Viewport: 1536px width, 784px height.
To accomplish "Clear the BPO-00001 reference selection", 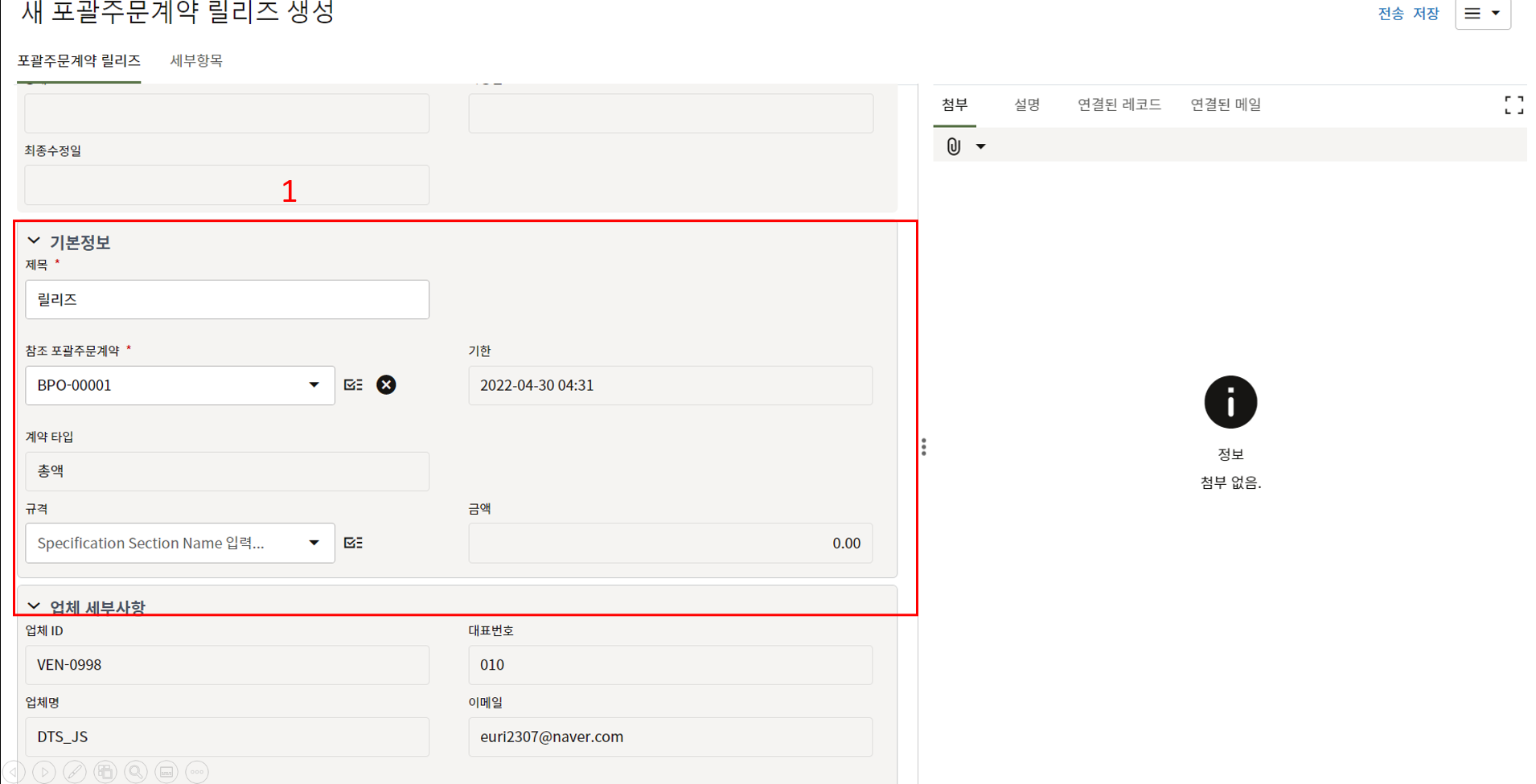I will pos(386,385).
